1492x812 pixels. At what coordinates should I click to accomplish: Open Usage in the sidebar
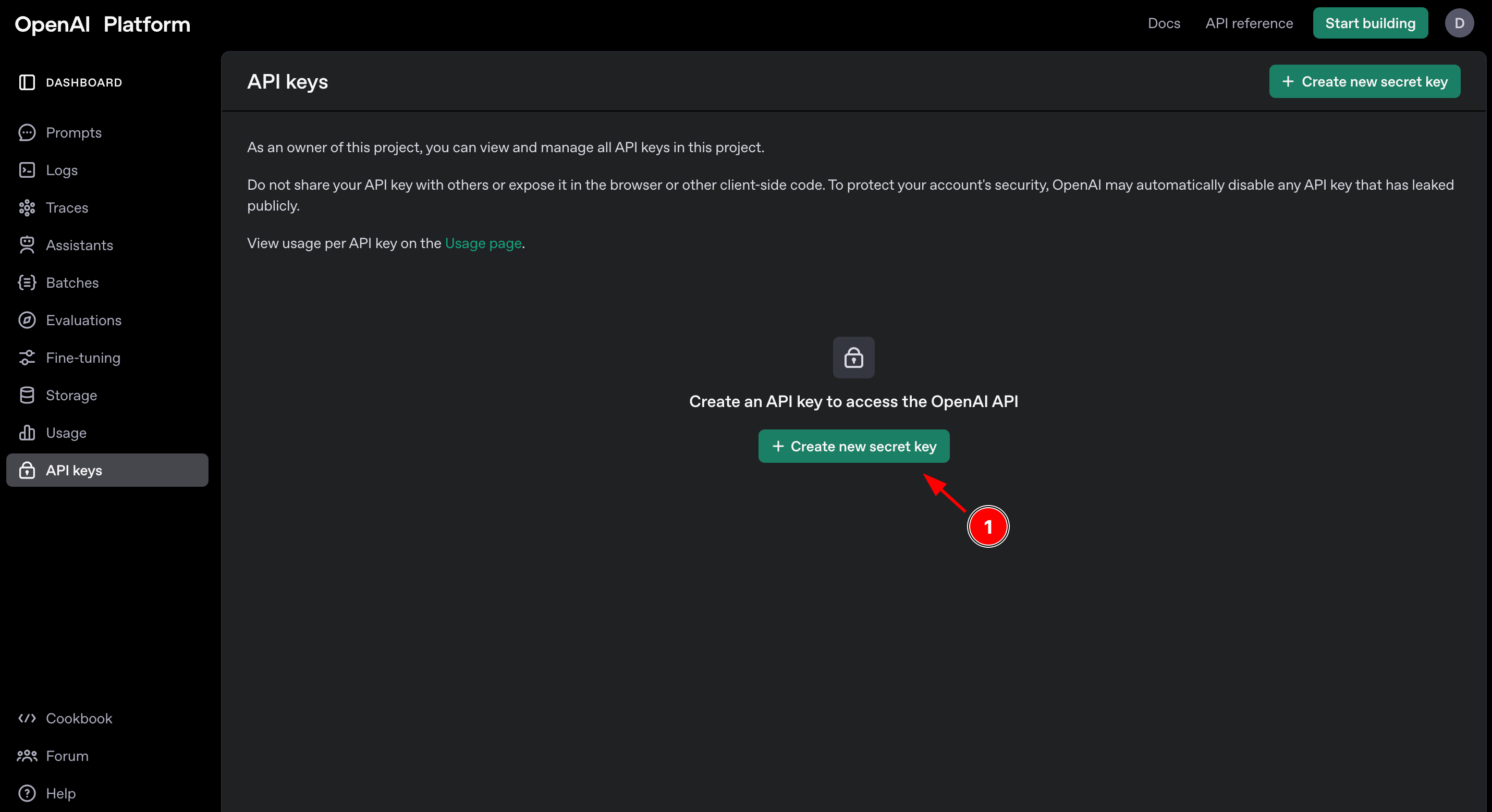[107, 433]
